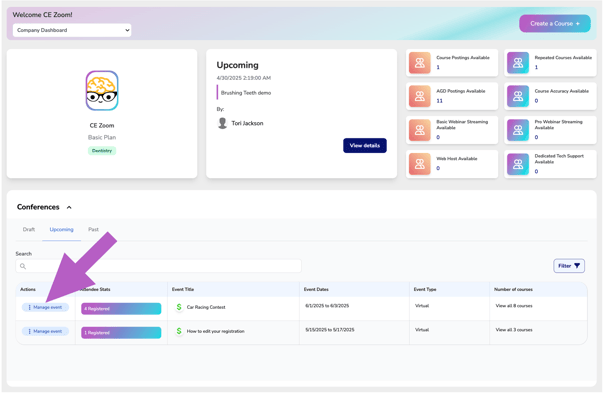
Task: Click the AGD Postings Available icon
Action: click(x=420, y=96)
